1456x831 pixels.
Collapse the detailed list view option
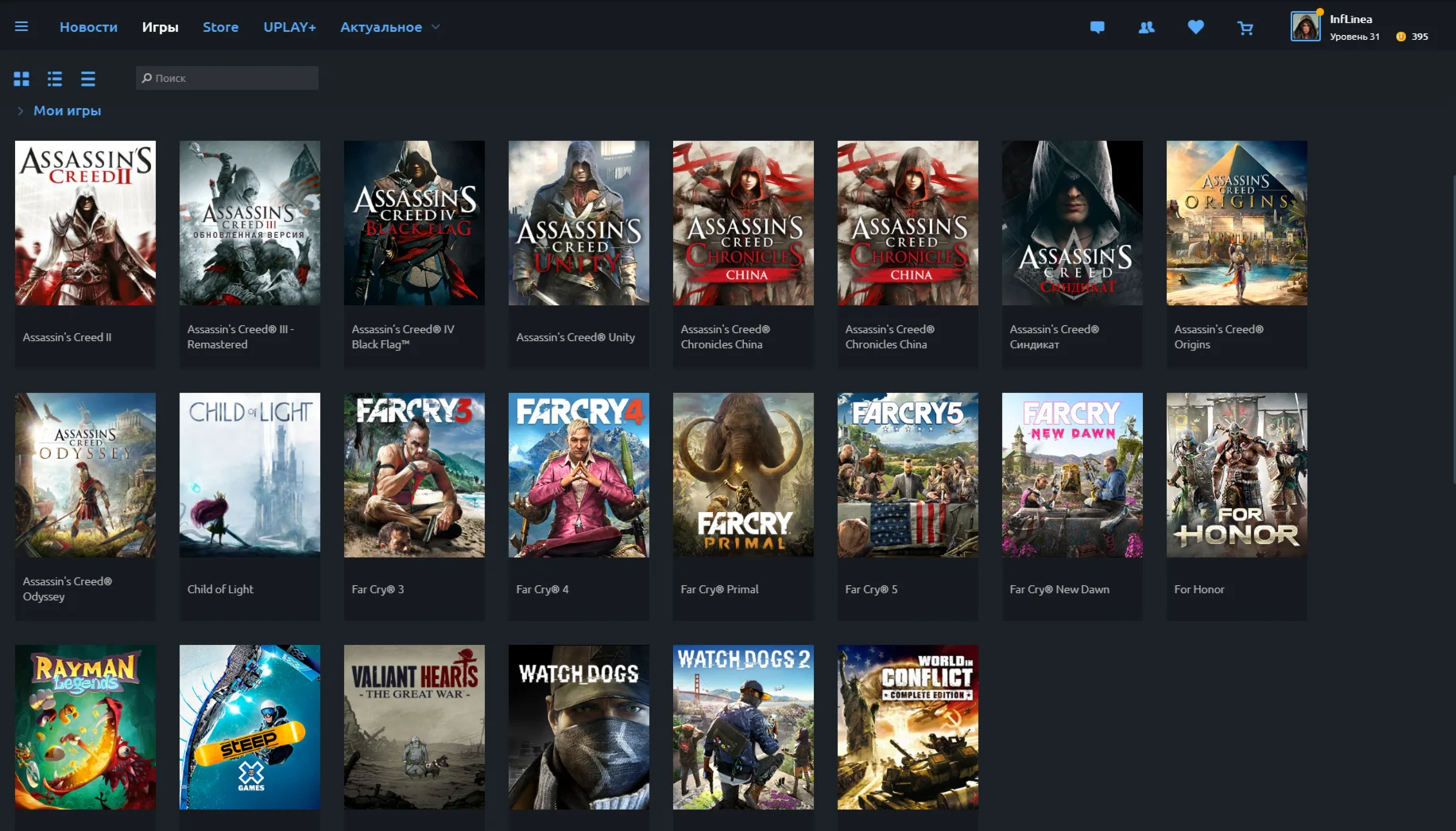(x=87, y=79)
